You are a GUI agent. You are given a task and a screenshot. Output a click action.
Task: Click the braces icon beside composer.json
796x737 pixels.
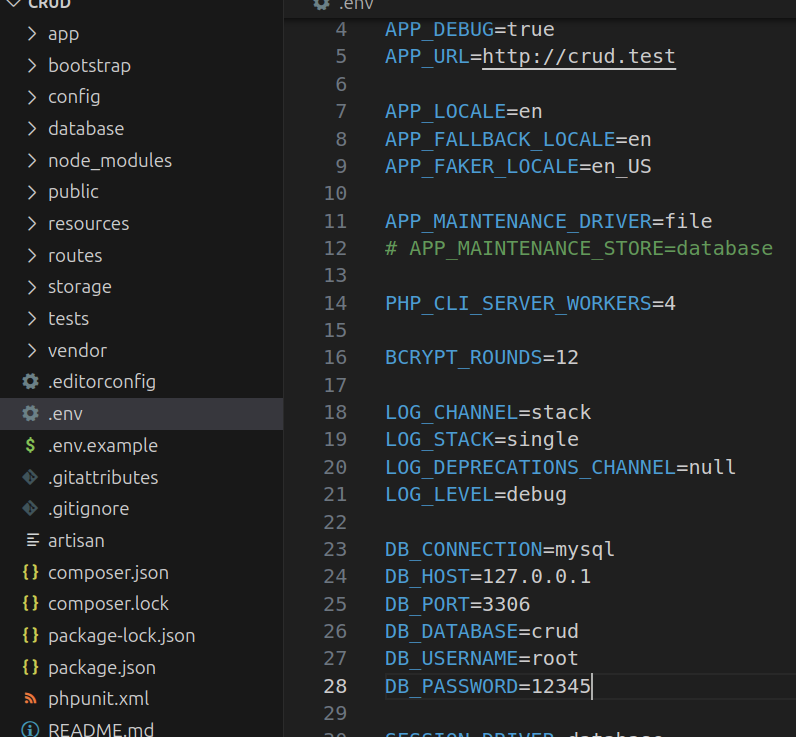tap(31, 573)
